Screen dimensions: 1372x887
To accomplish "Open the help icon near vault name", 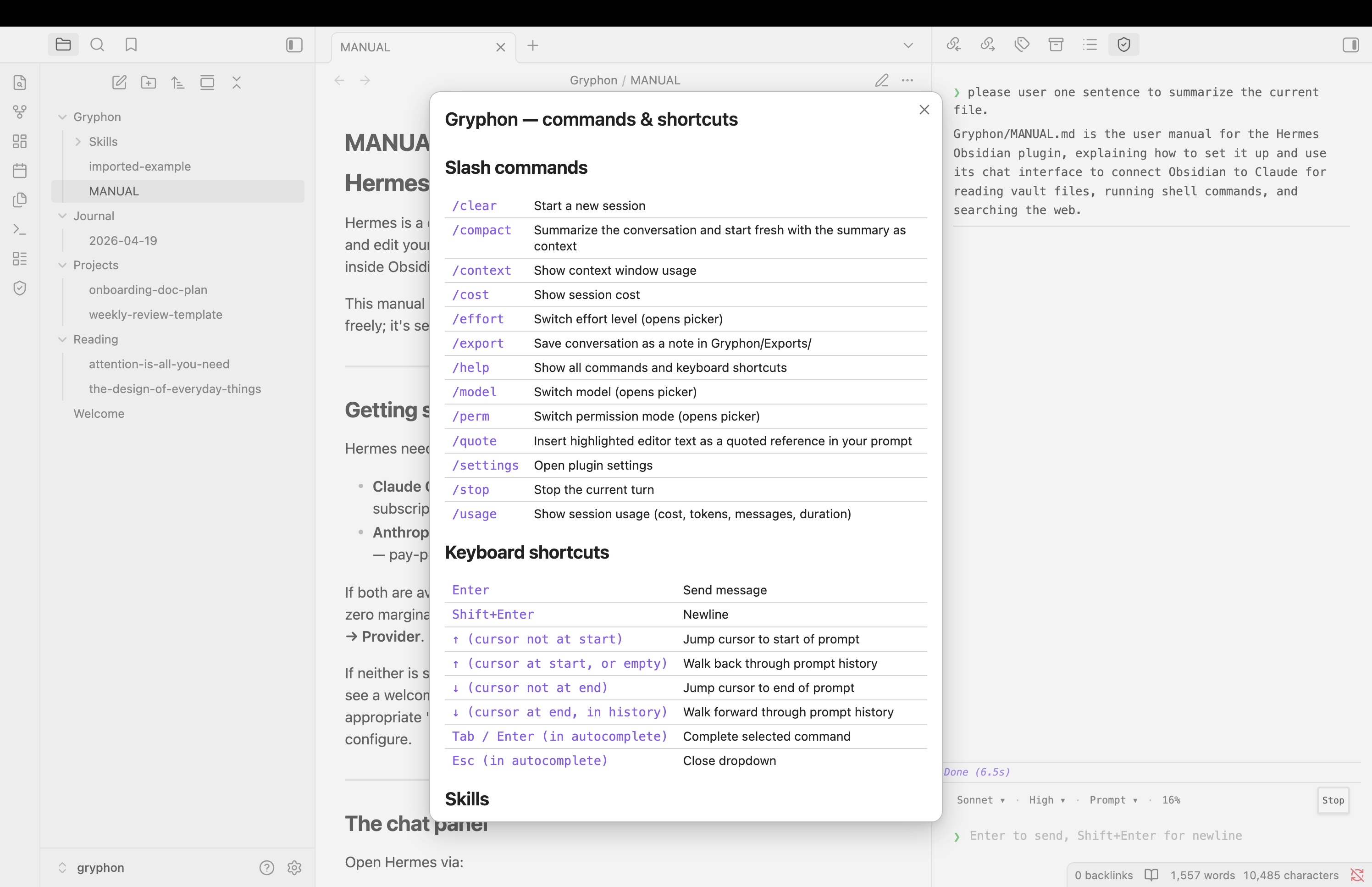I will pyautogui.click(x=266, y=867).
